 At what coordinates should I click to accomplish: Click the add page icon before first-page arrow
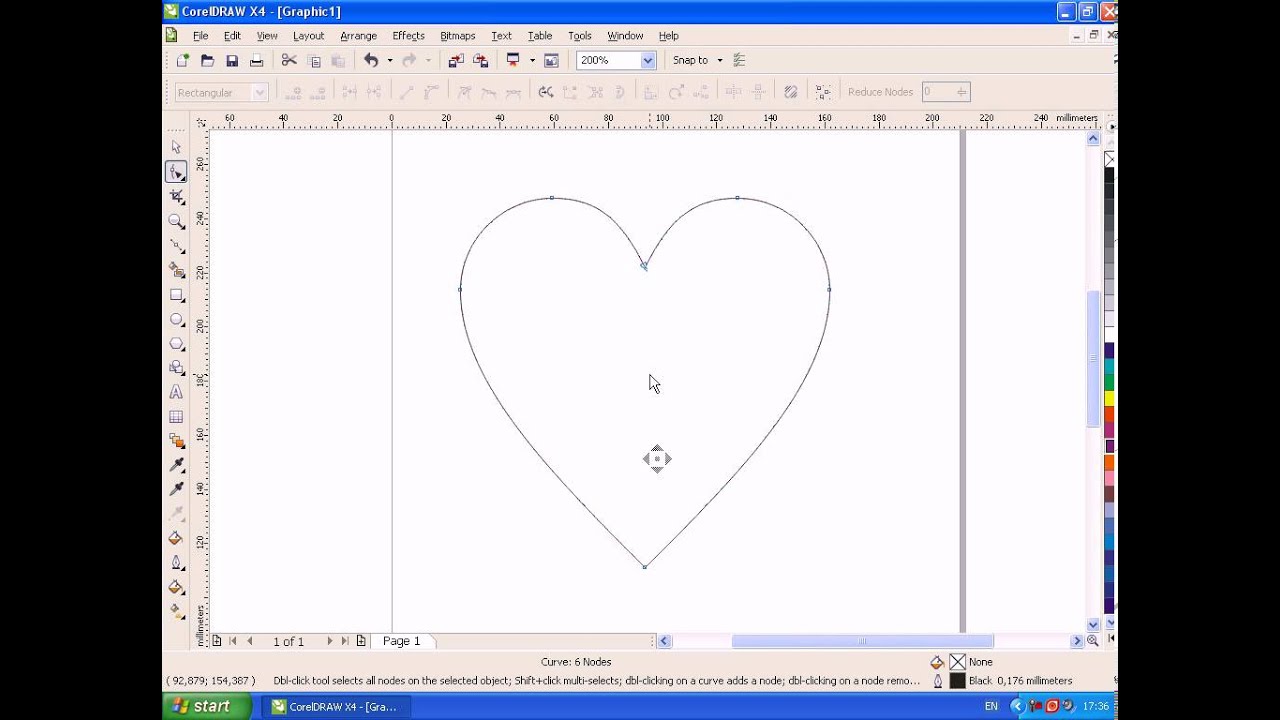217,641
